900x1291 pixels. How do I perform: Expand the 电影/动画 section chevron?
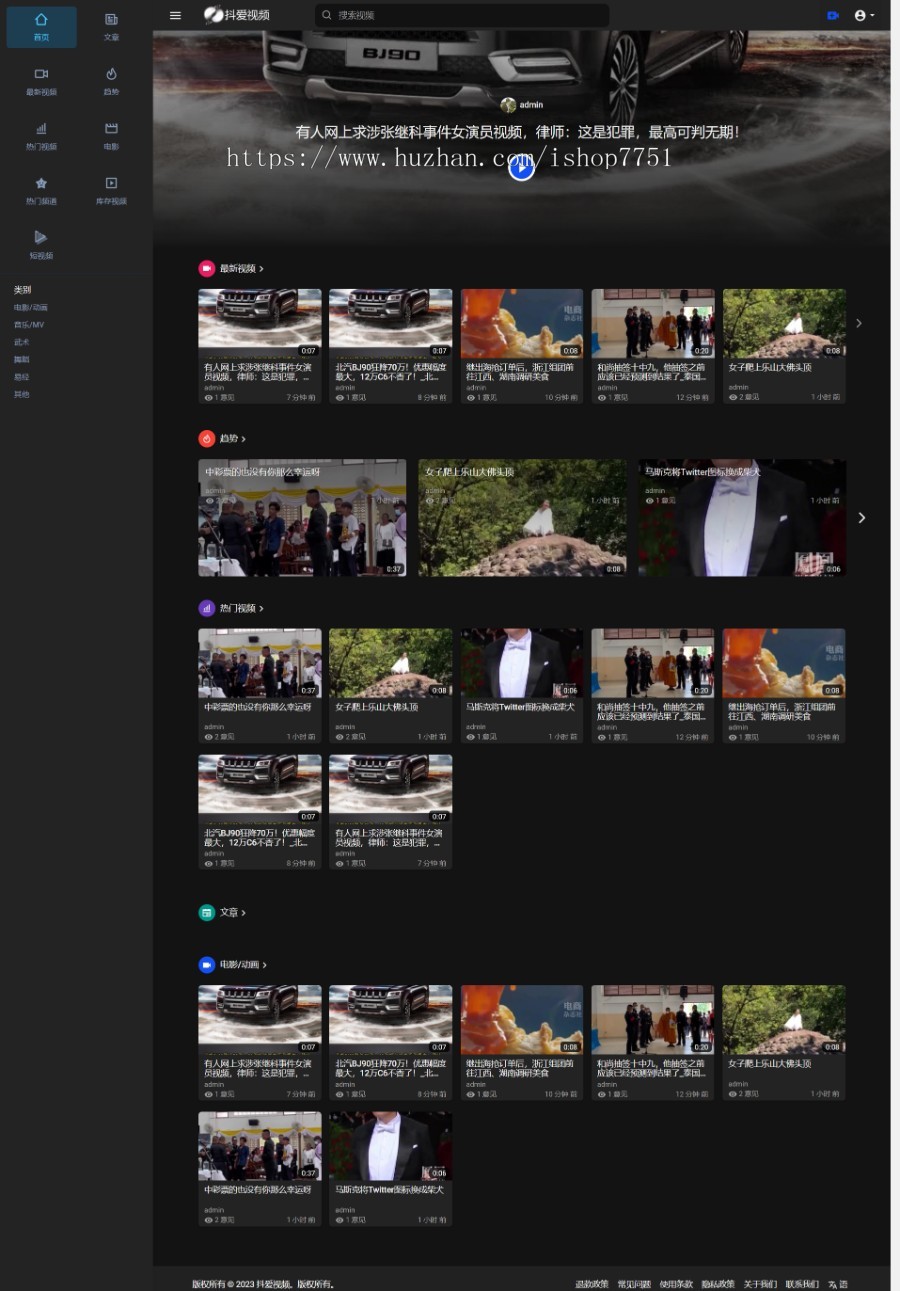point(264,965)
